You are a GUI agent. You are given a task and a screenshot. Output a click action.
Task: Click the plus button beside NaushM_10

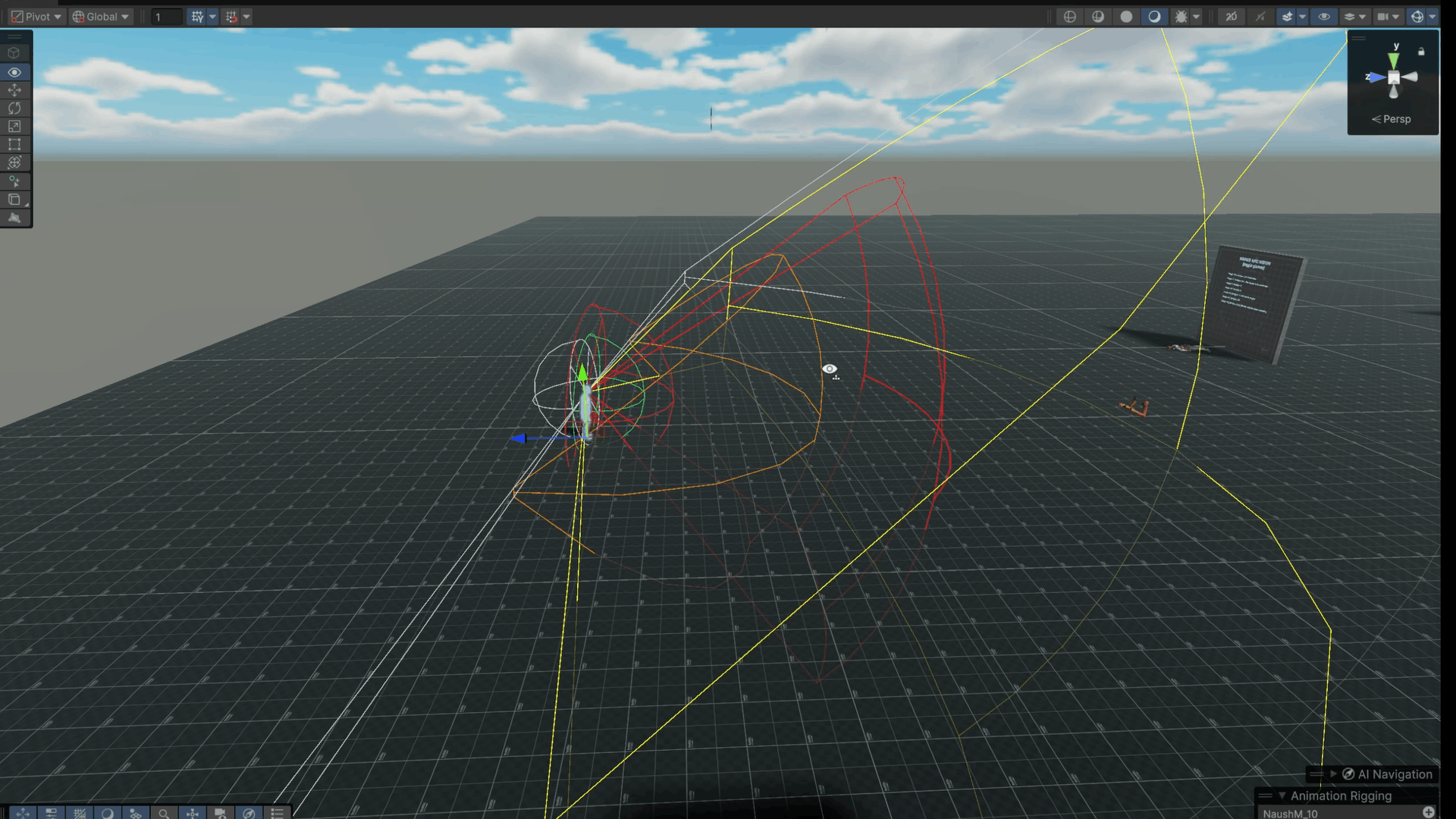[x=1429, y=813]
